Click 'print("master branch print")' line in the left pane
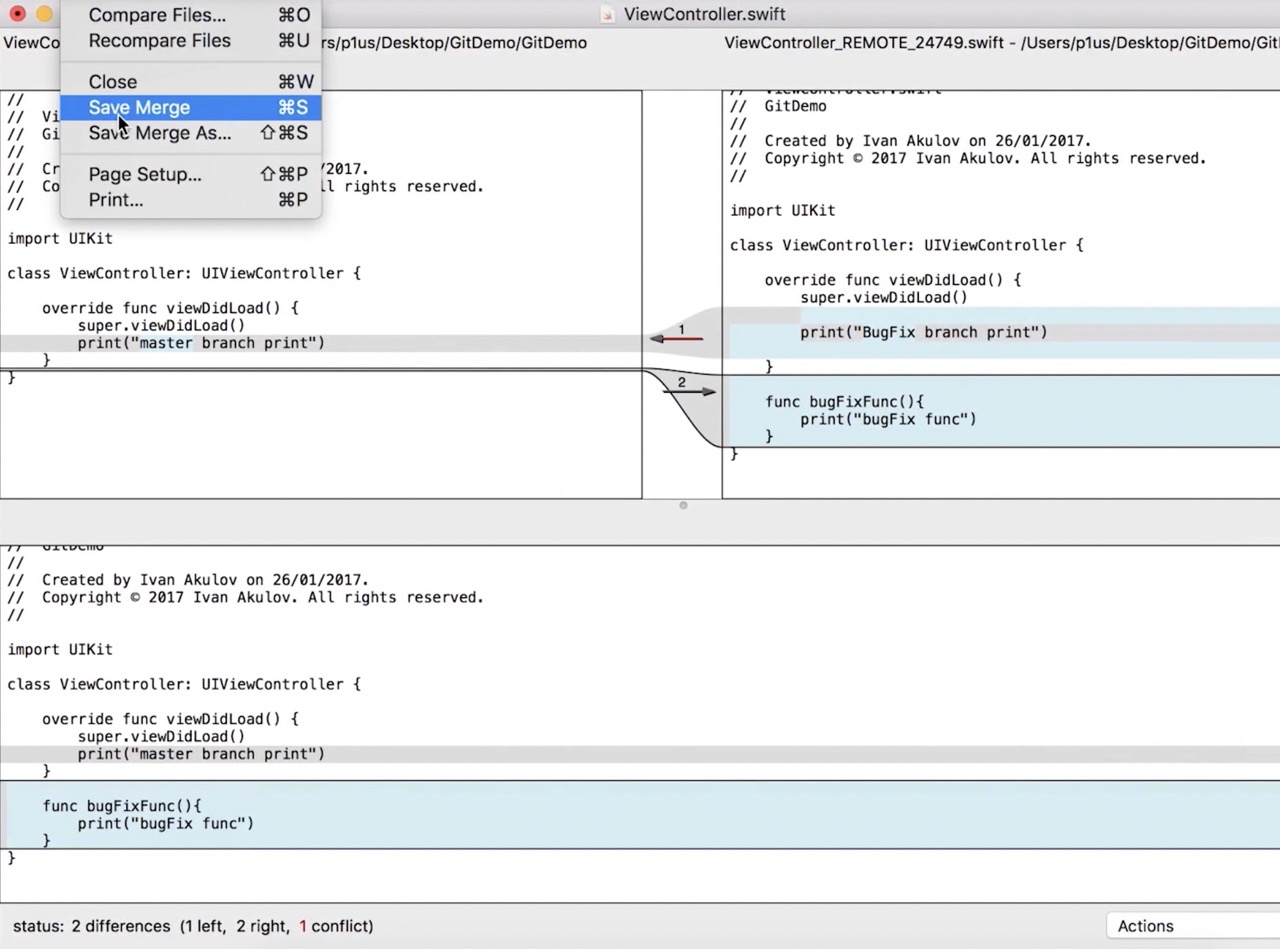The height and width of the screenshot is (949, 1280). [201, 343]
